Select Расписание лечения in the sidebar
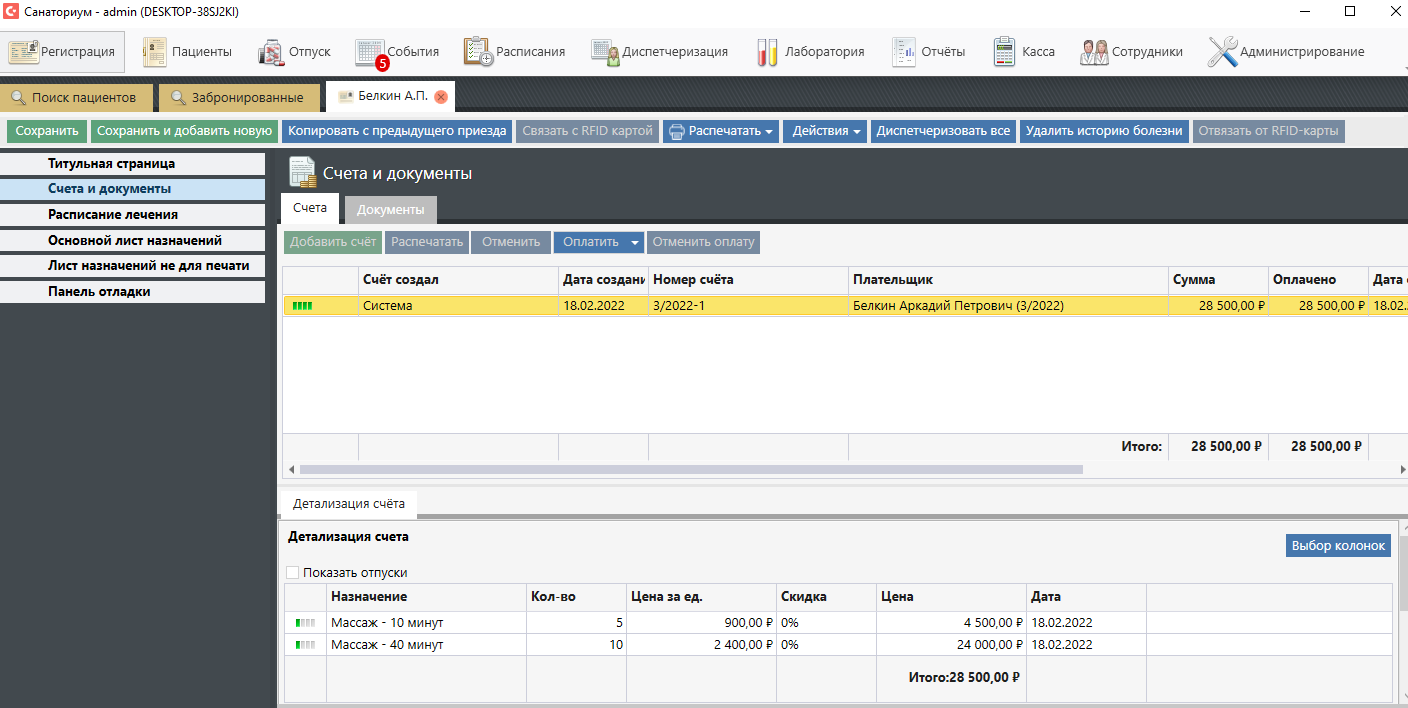This screenshot has height=708, width=1408. pyautogui.click(x=113, y=214)
